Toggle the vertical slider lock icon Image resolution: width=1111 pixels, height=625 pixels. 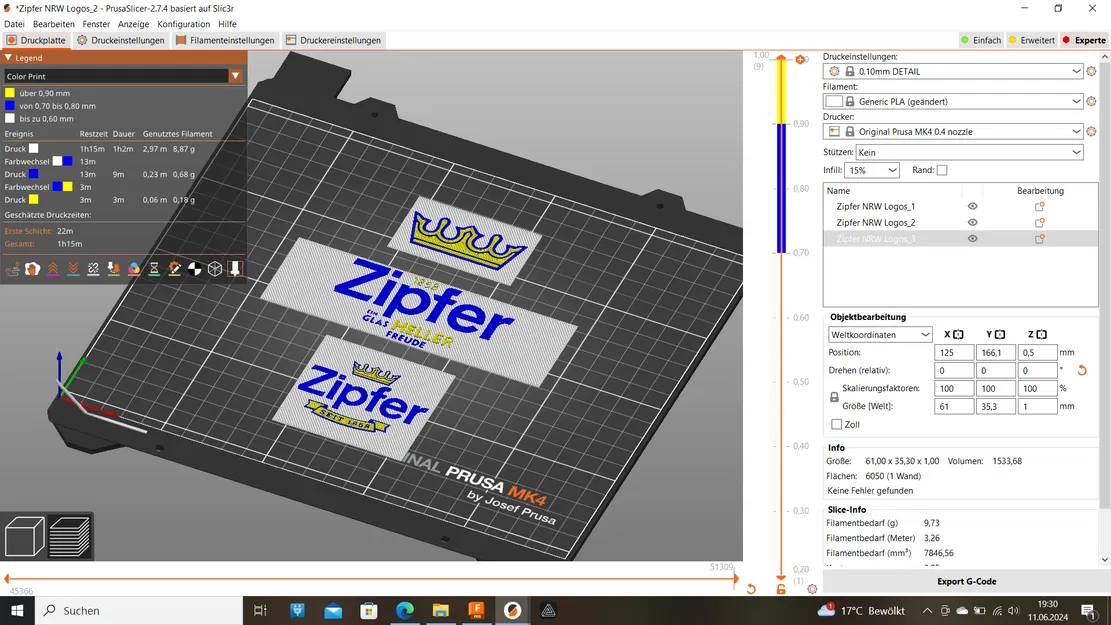(781, 589)
